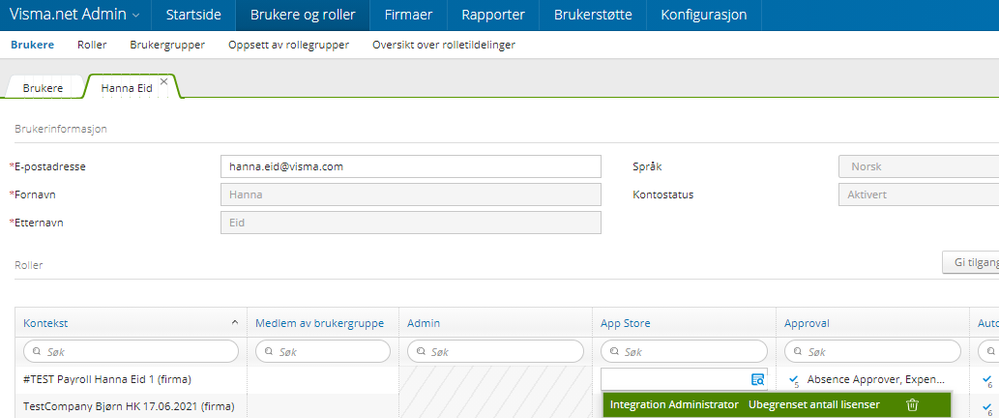Open Oversikt over rolletildelinger
Viewport: 999px width, 418px height.
point(443,45)
